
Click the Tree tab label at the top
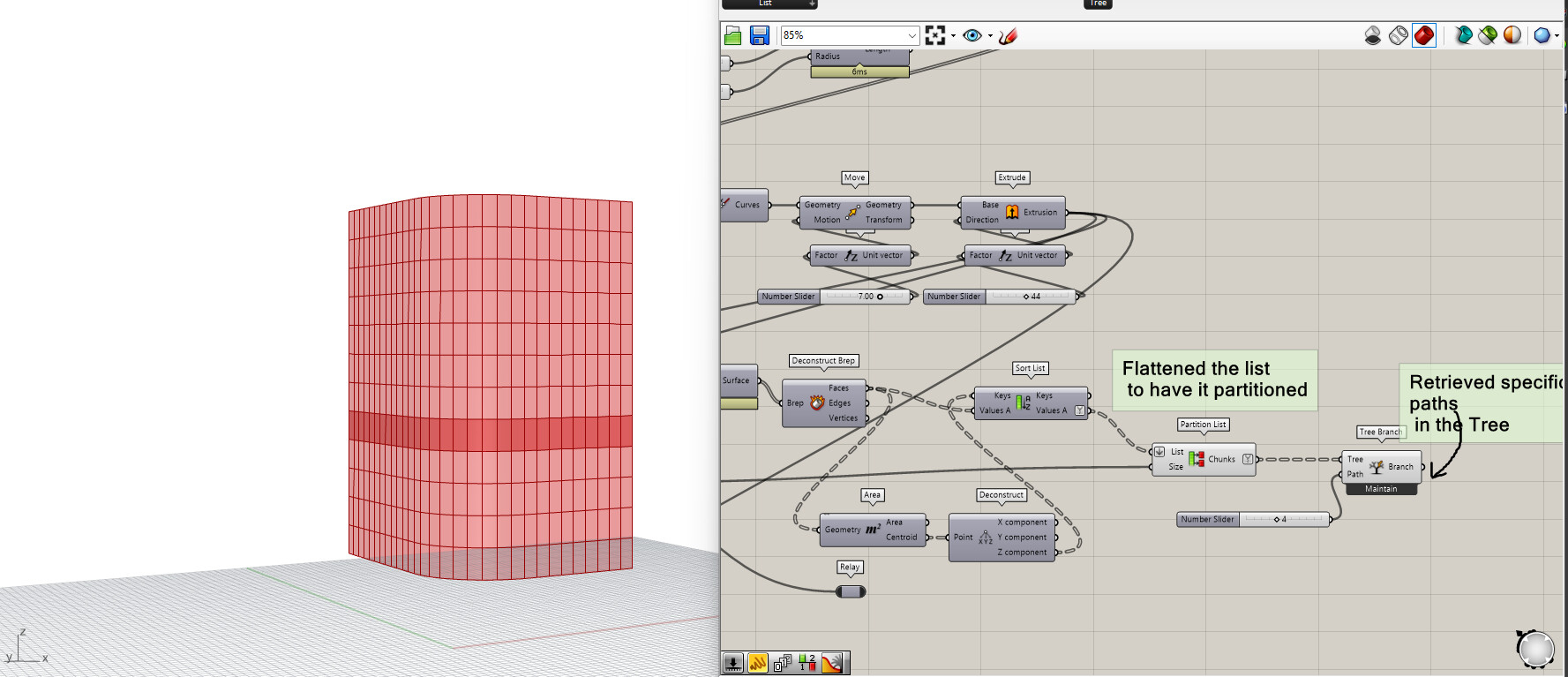pyautogui.click(x=1098, y=4)
